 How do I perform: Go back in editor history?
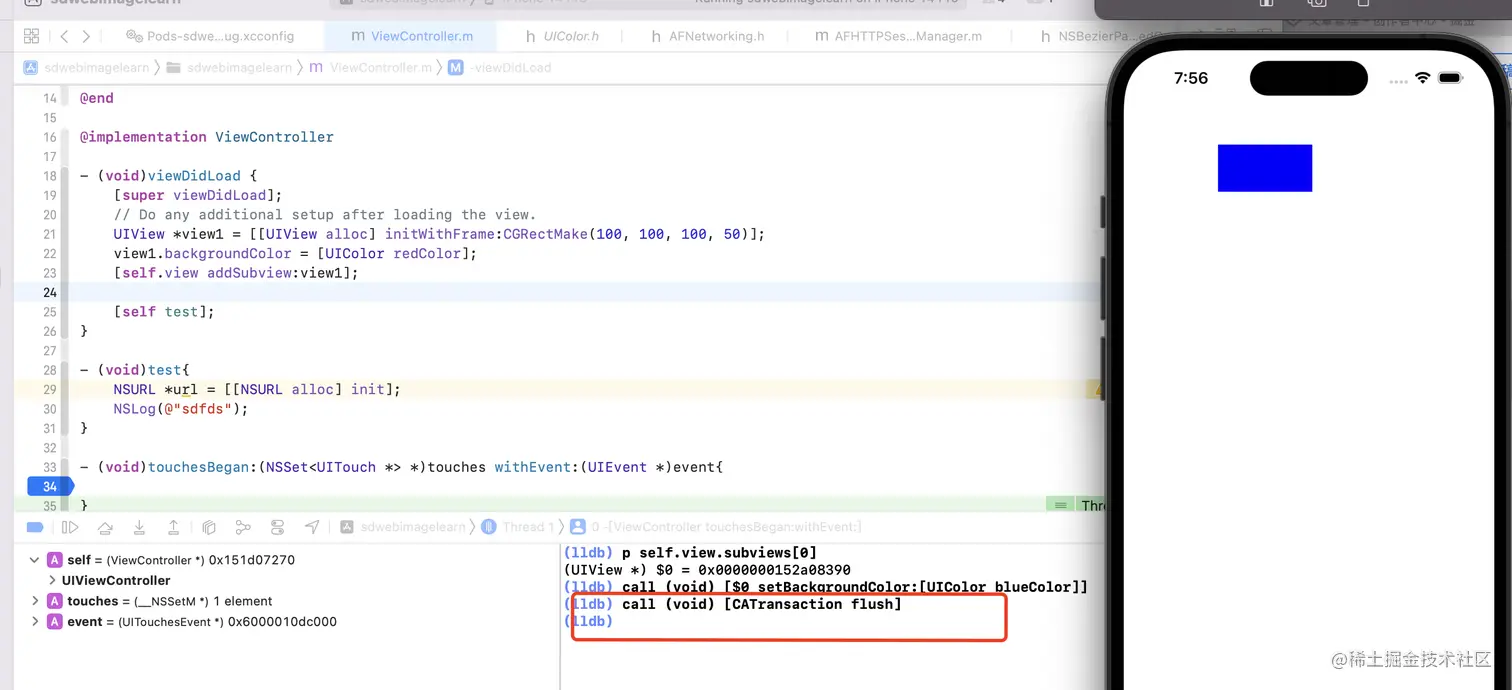(64, 36)
